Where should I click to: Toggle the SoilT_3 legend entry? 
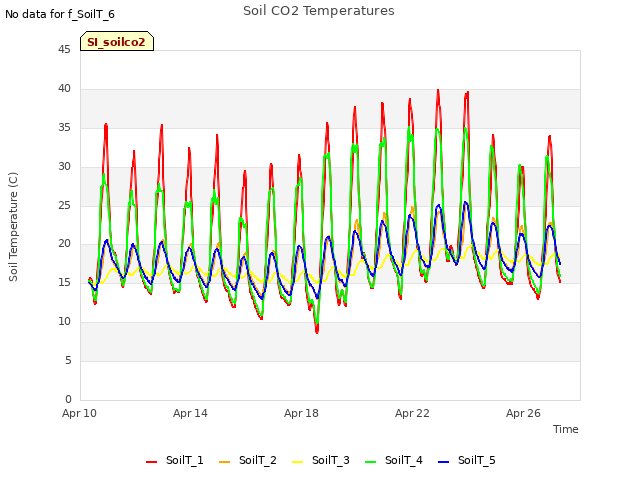[321, 460]
